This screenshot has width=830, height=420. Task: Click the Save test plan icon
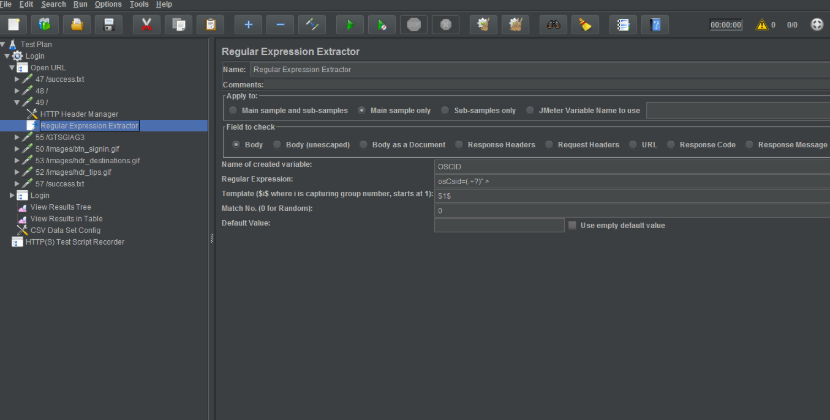click(111, 24)
